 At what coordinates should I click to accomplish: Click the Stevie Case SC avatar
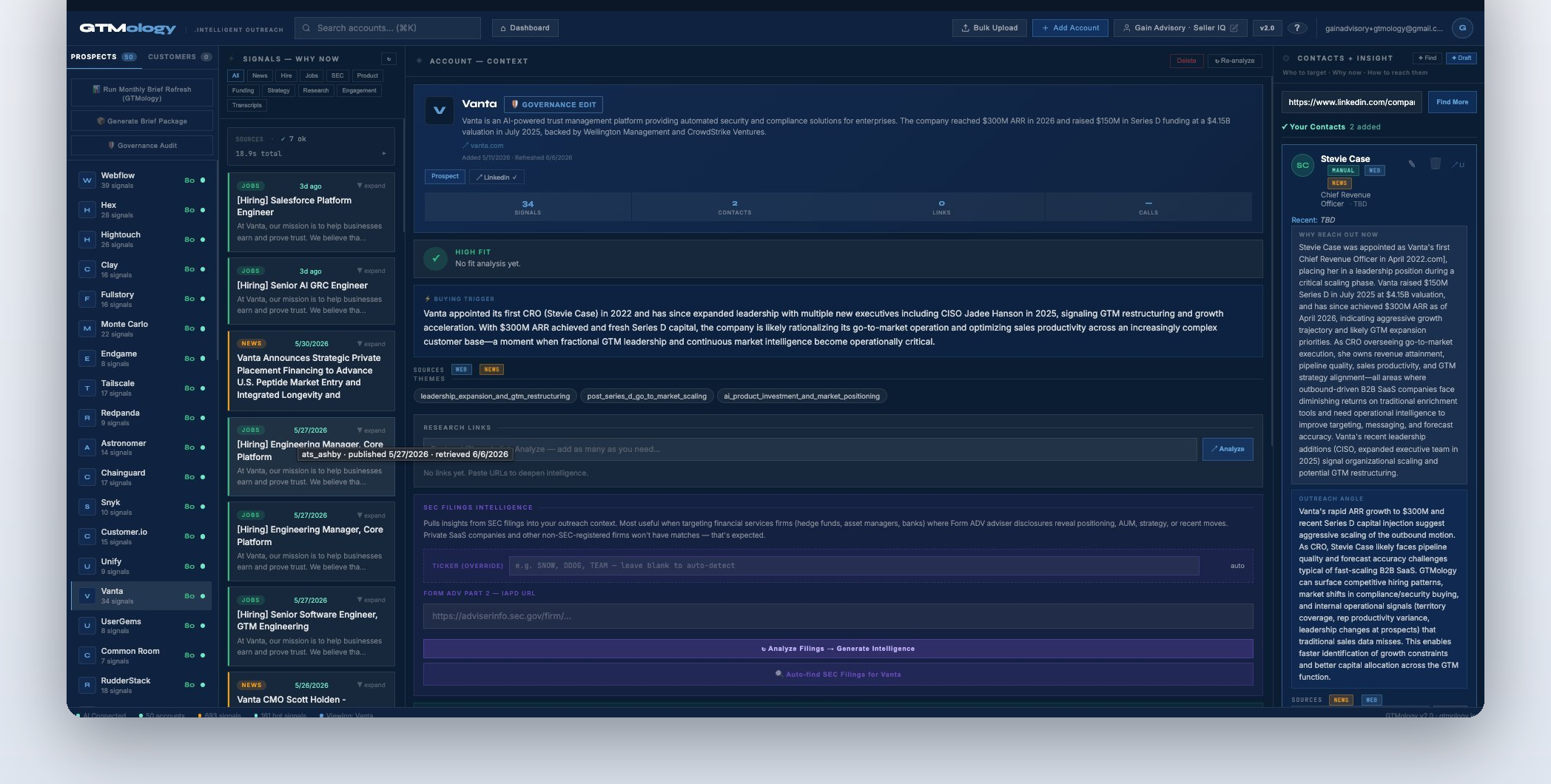(x=1302, y=165)
